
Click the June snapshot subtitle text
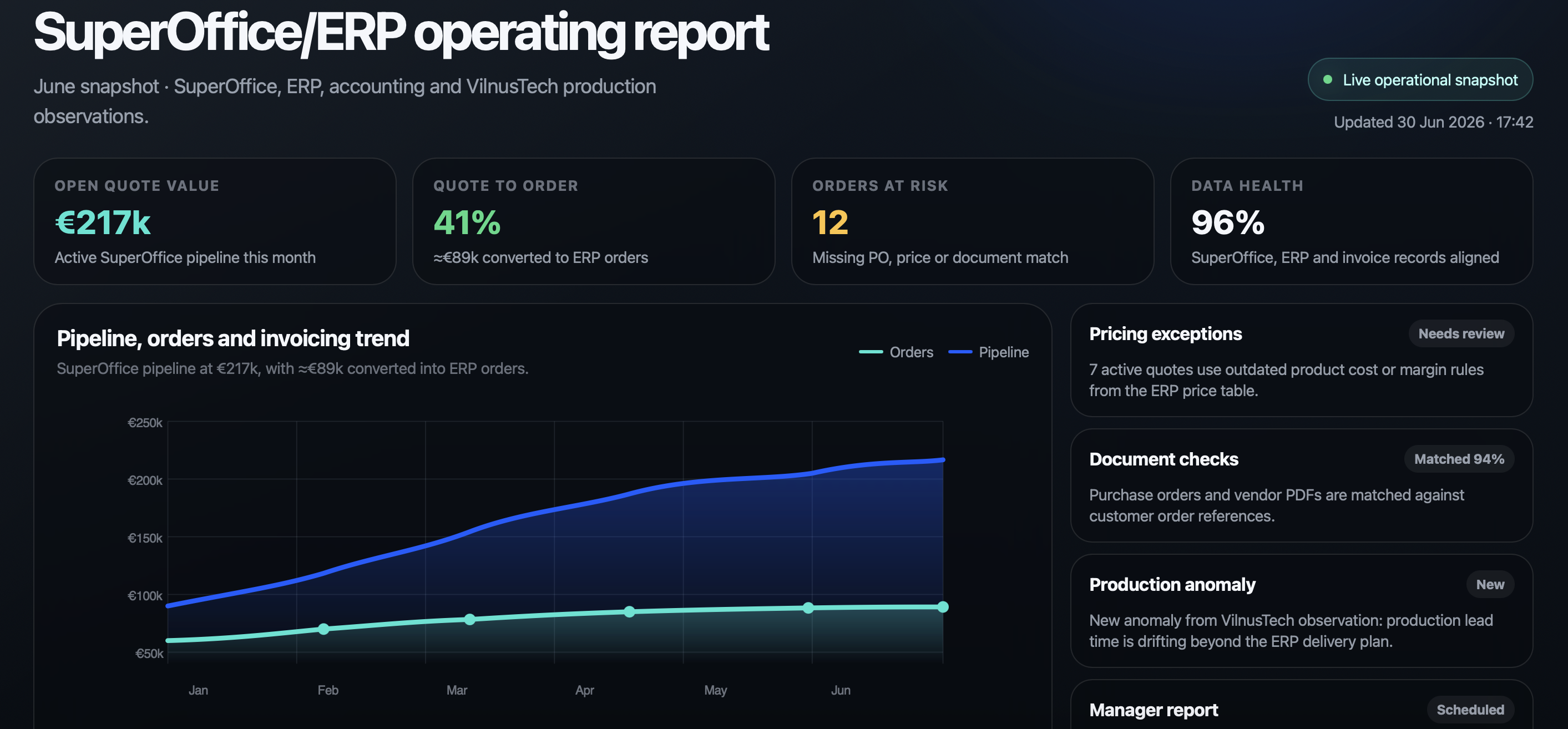click(345, 101)
